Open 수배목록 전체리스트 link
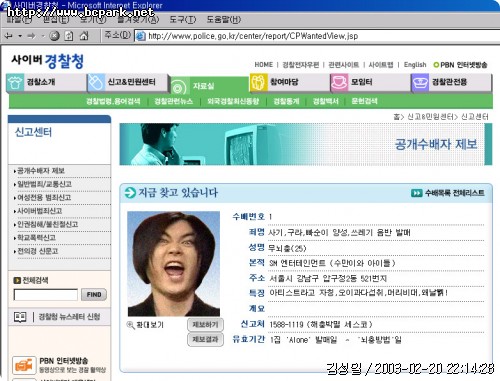500x381 pixels. click(x=455, y=193)
